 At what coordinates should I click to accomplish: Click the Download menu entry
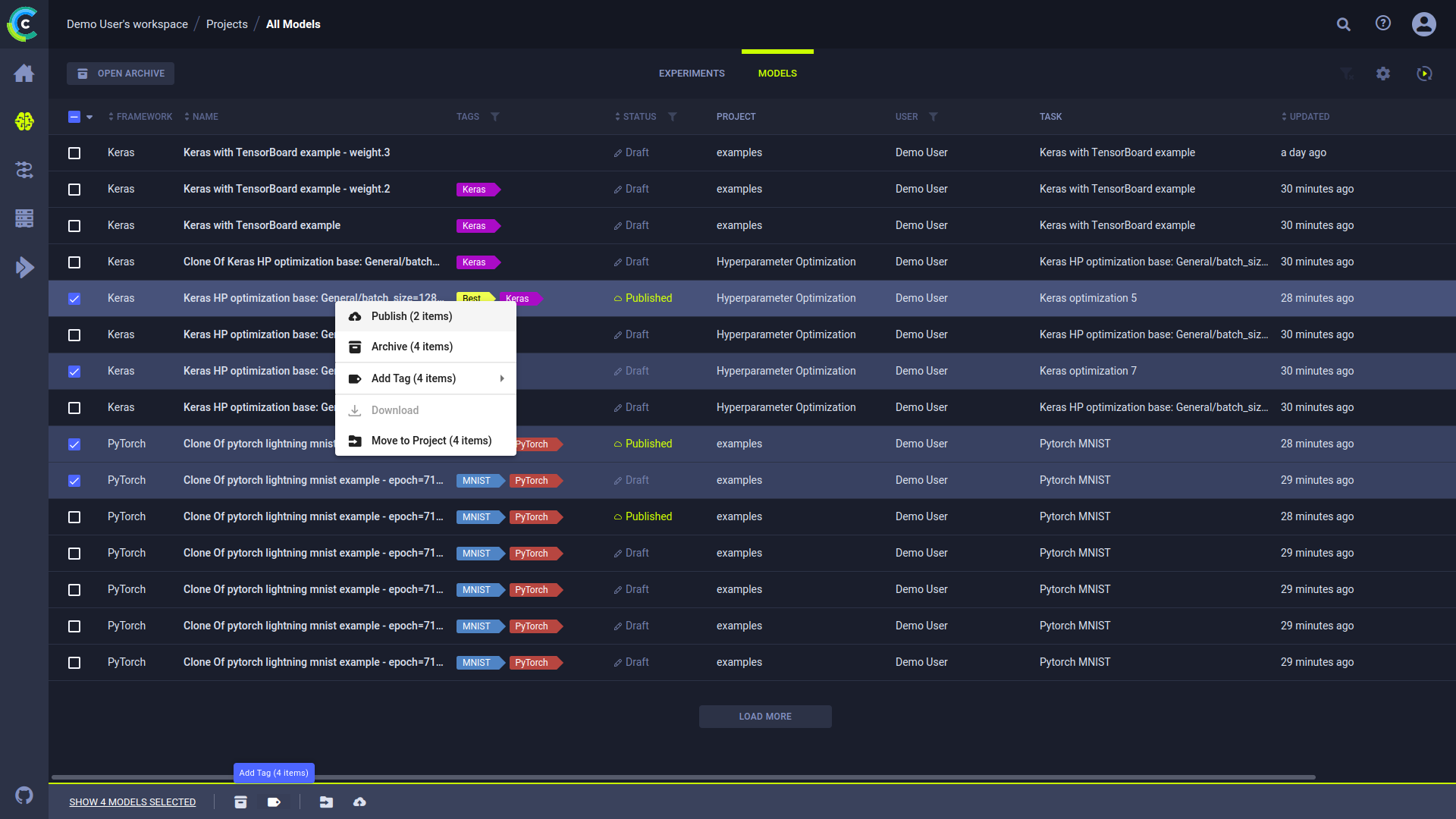425,410
